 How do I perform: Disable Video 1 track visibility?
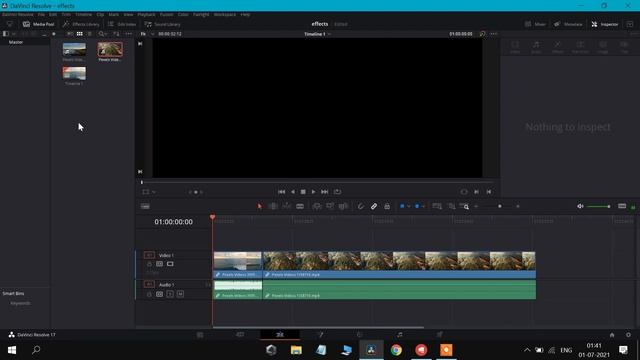click(170, 264)
